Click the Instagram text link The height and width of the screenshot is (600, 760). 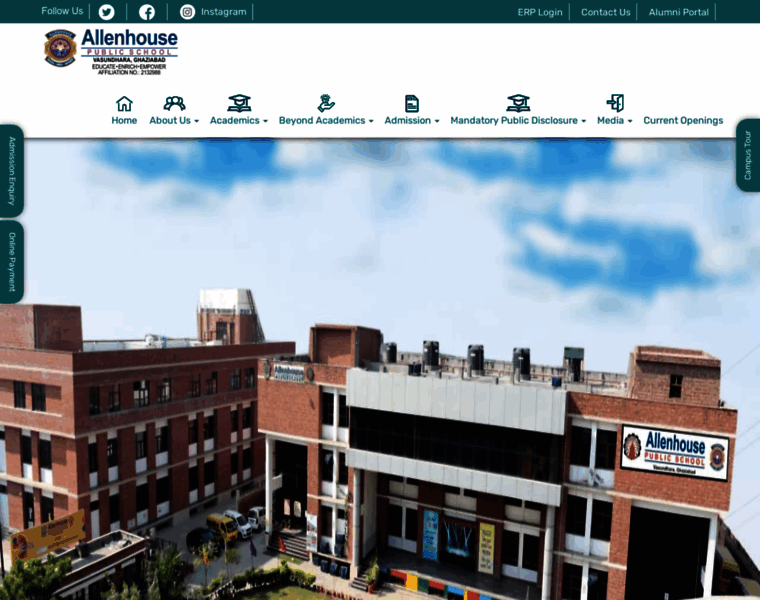click(x=223, y=12)
